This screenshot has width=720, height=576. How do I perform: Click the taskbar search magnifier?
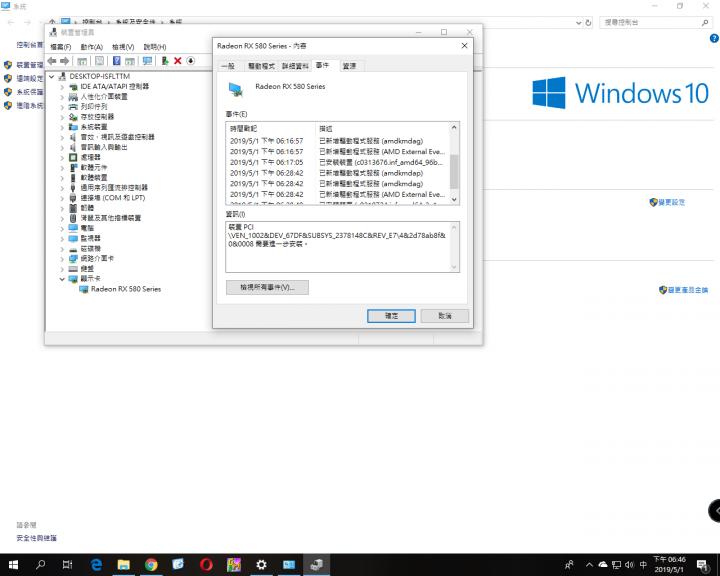tap(40, 565)
